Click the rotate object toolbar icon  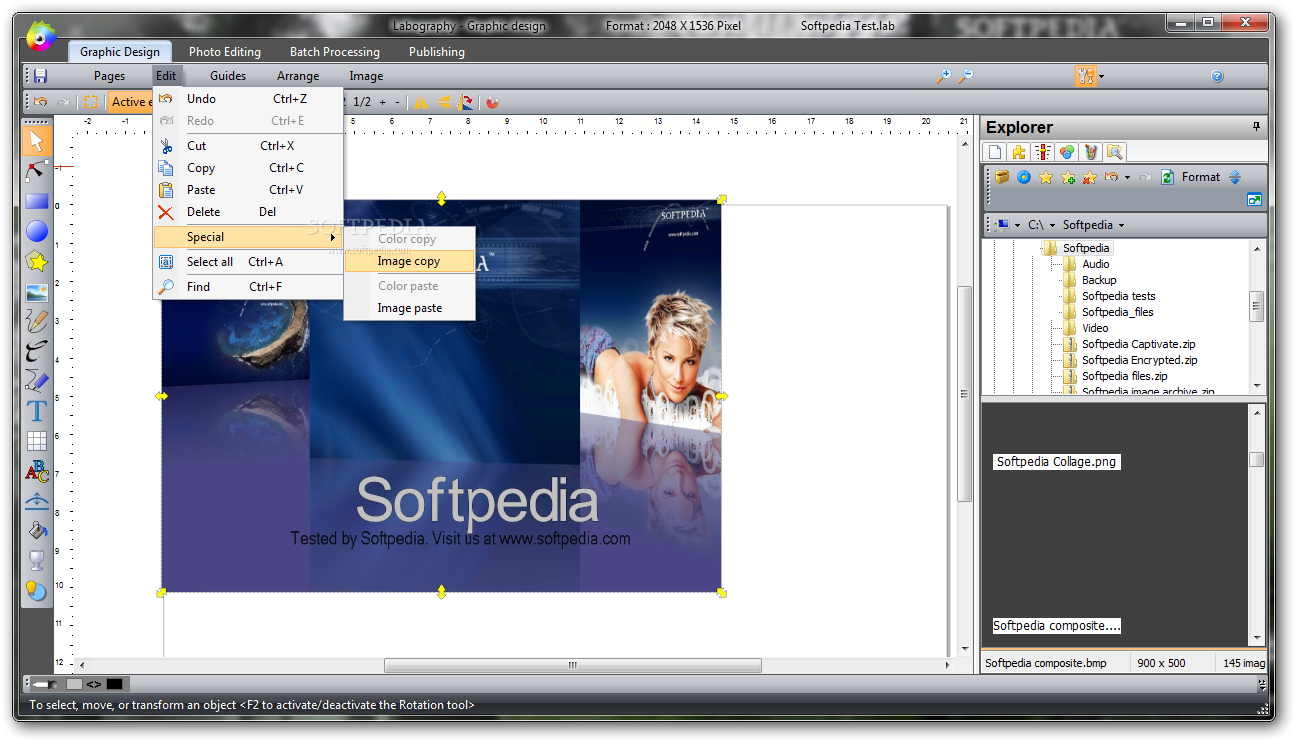pos(465,102)
